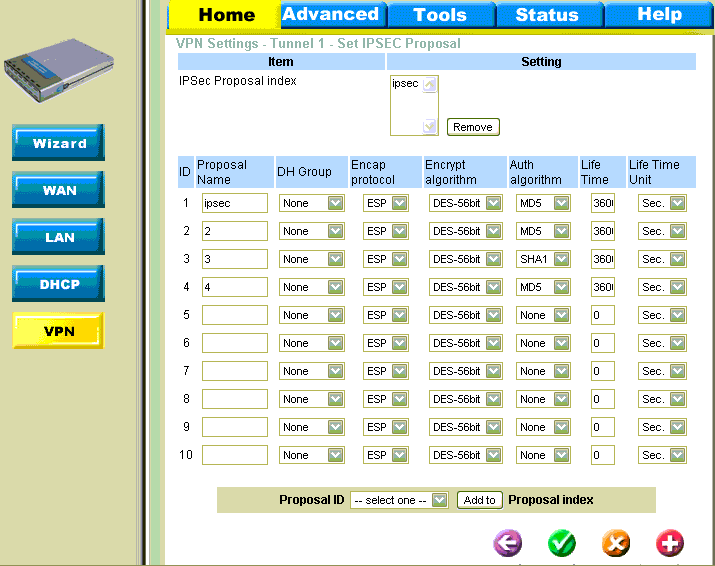Click the Proposal Name field in row 5

click(x=234, y=315)
